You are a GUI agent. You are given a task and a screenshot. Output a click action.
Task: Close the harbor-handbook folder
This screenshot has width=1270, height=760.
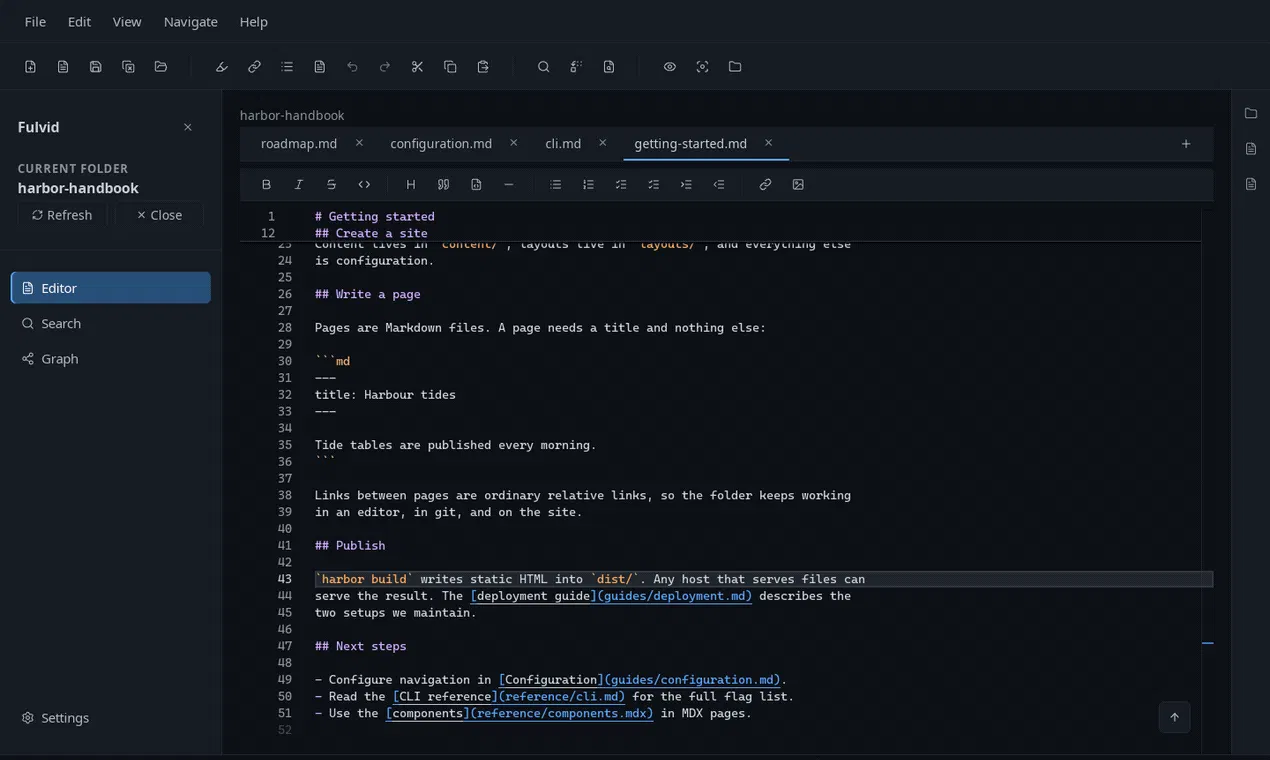pyautogui.click(x=159, y=215)
